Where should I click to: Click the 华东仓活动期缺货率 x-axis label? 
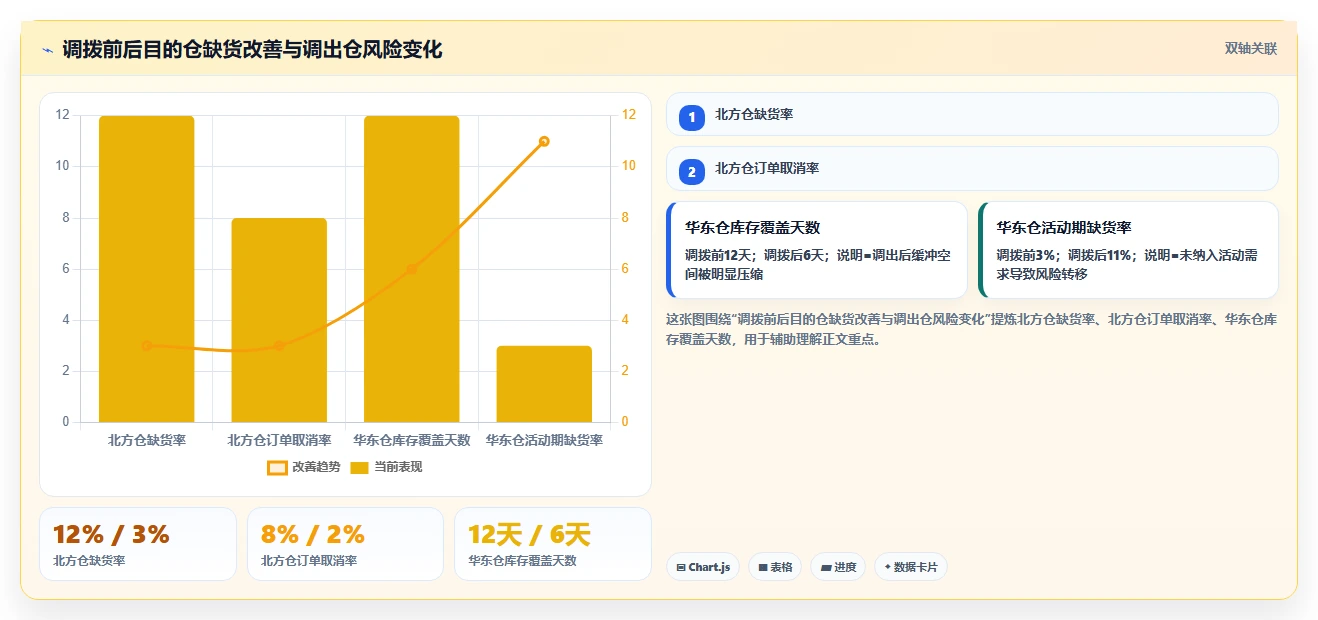(x=544, y=440)
